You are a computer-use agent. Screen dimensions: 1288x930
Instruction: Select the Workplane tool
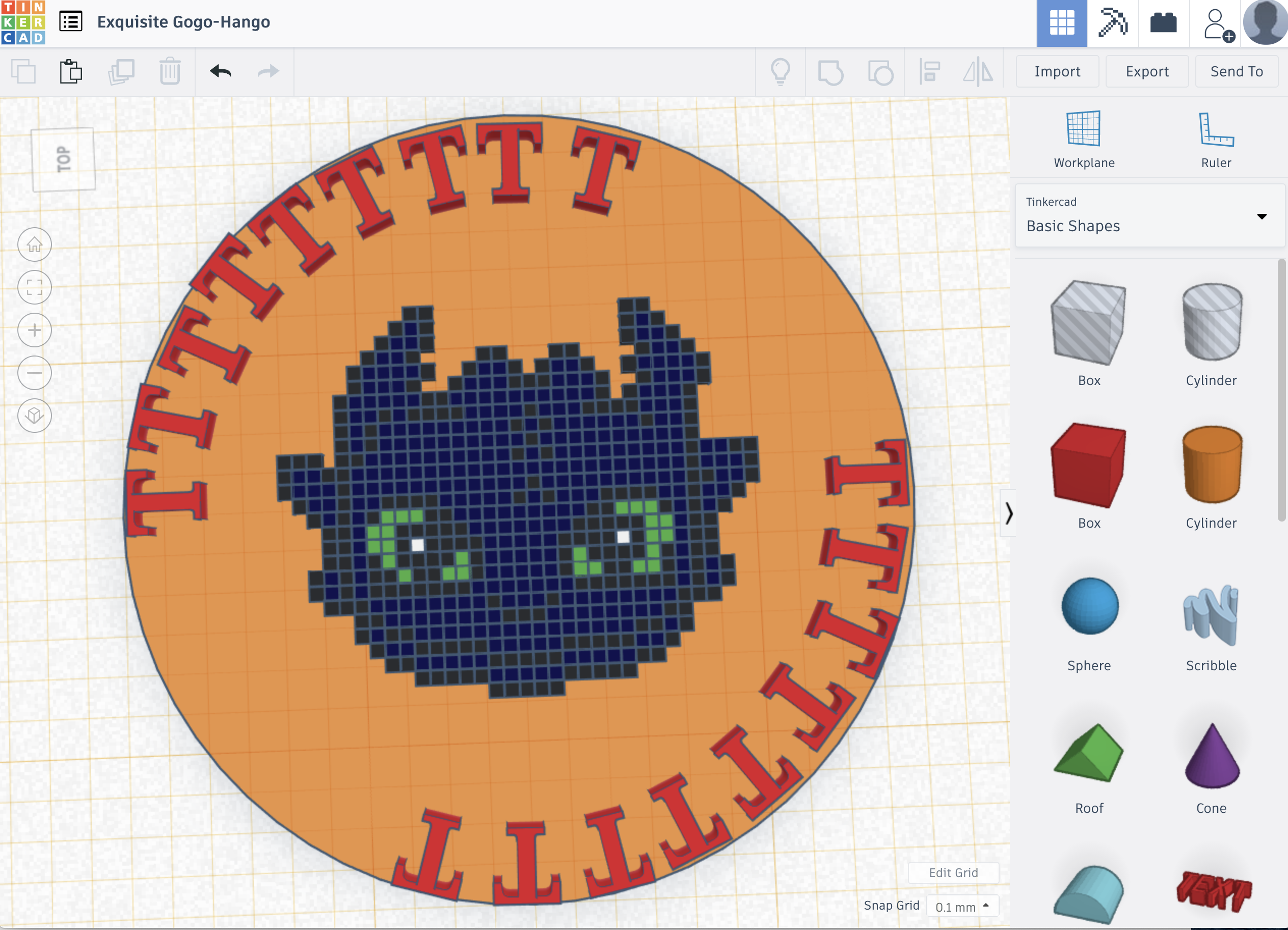point(1084,140)
